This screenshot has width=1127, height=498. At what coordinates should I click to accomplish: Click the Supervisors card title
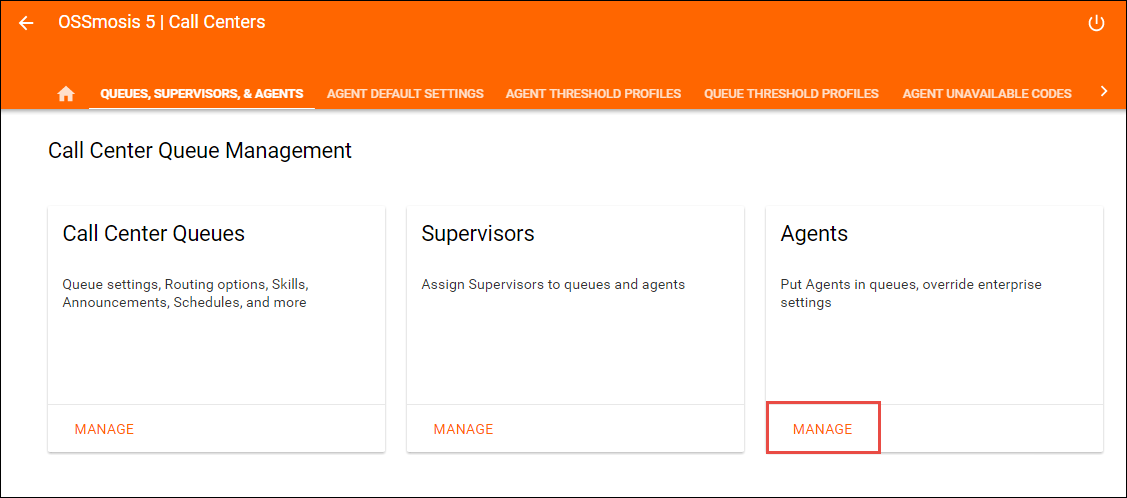[x=478, y=234]
